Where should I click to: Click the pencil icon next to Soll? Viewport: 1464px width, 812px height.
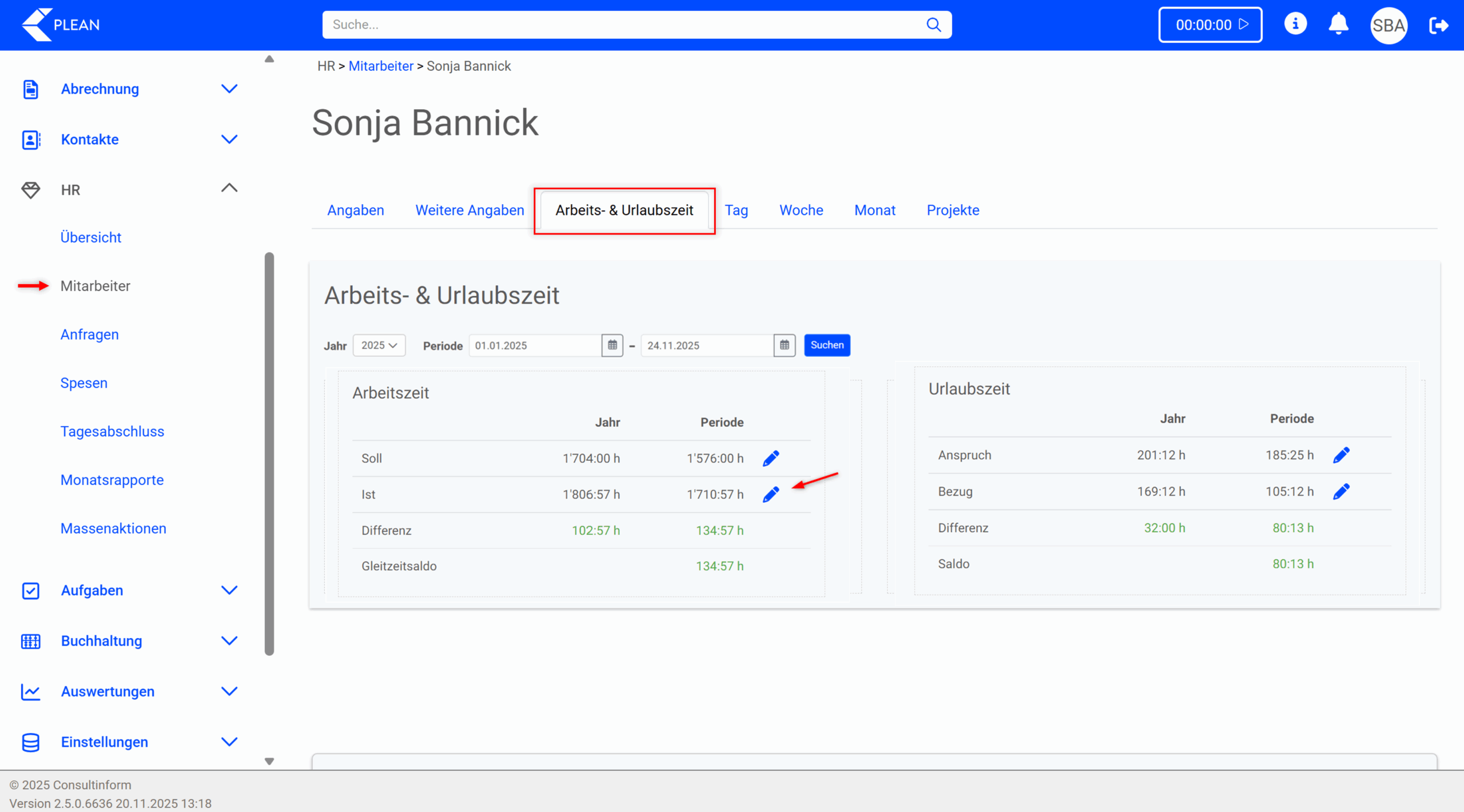pos(770,458)
